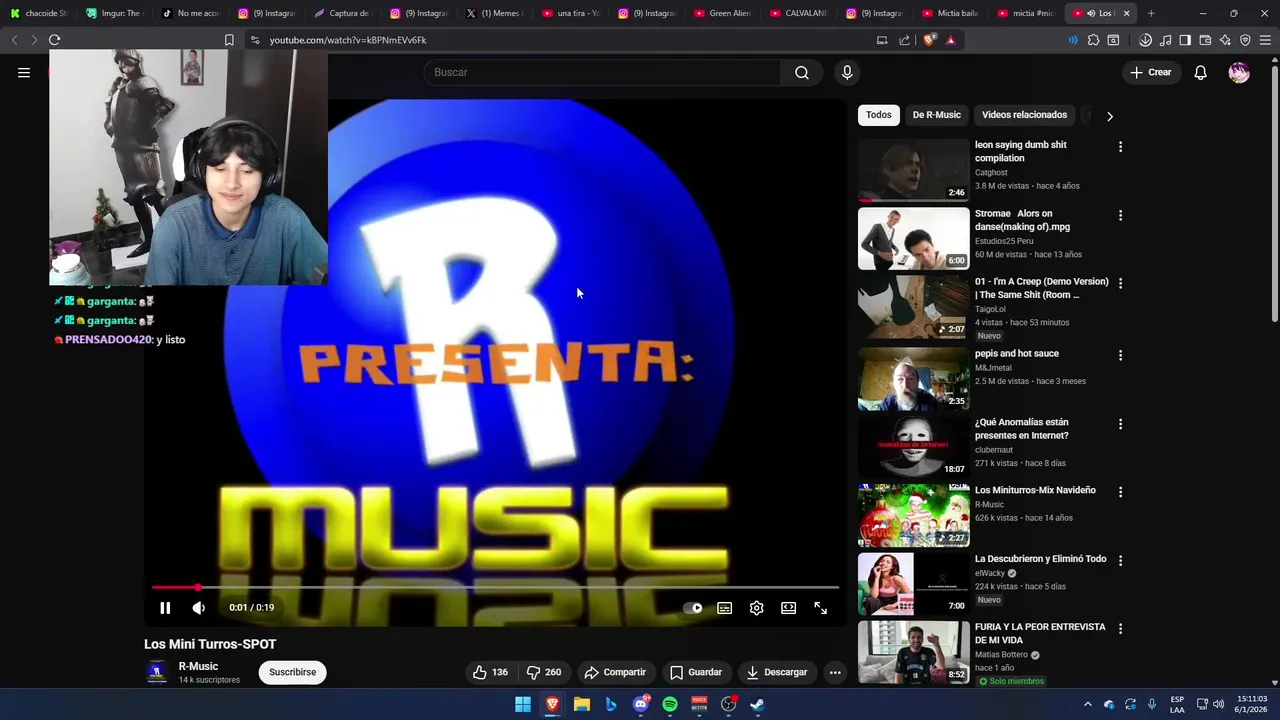Open options for I'm A Creep Demo video
The height and width of the screenshot is (720, 1280).
tap(1120, 283)
